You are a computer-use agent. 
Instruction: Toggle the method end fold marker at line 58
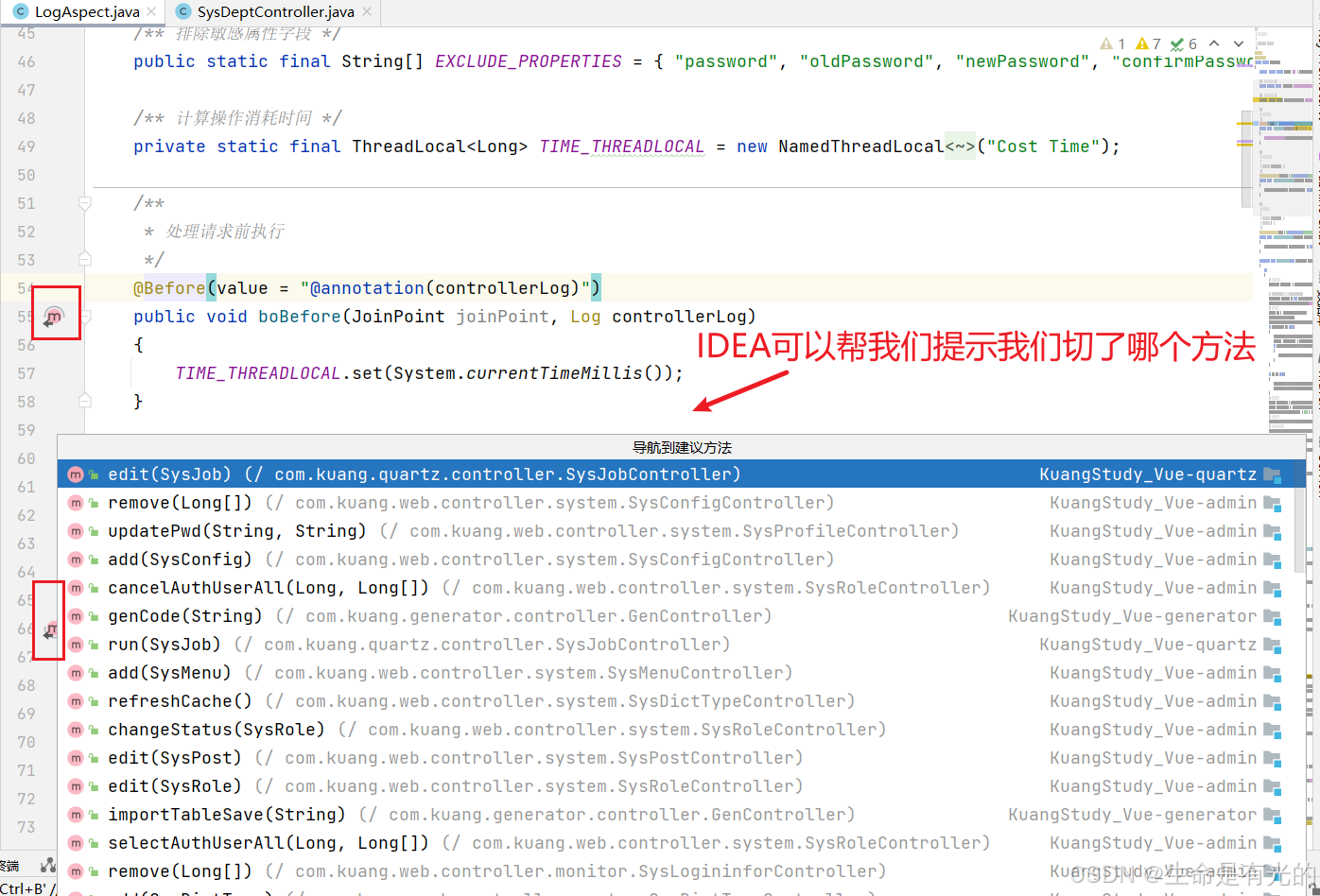(x=84, y=400)
